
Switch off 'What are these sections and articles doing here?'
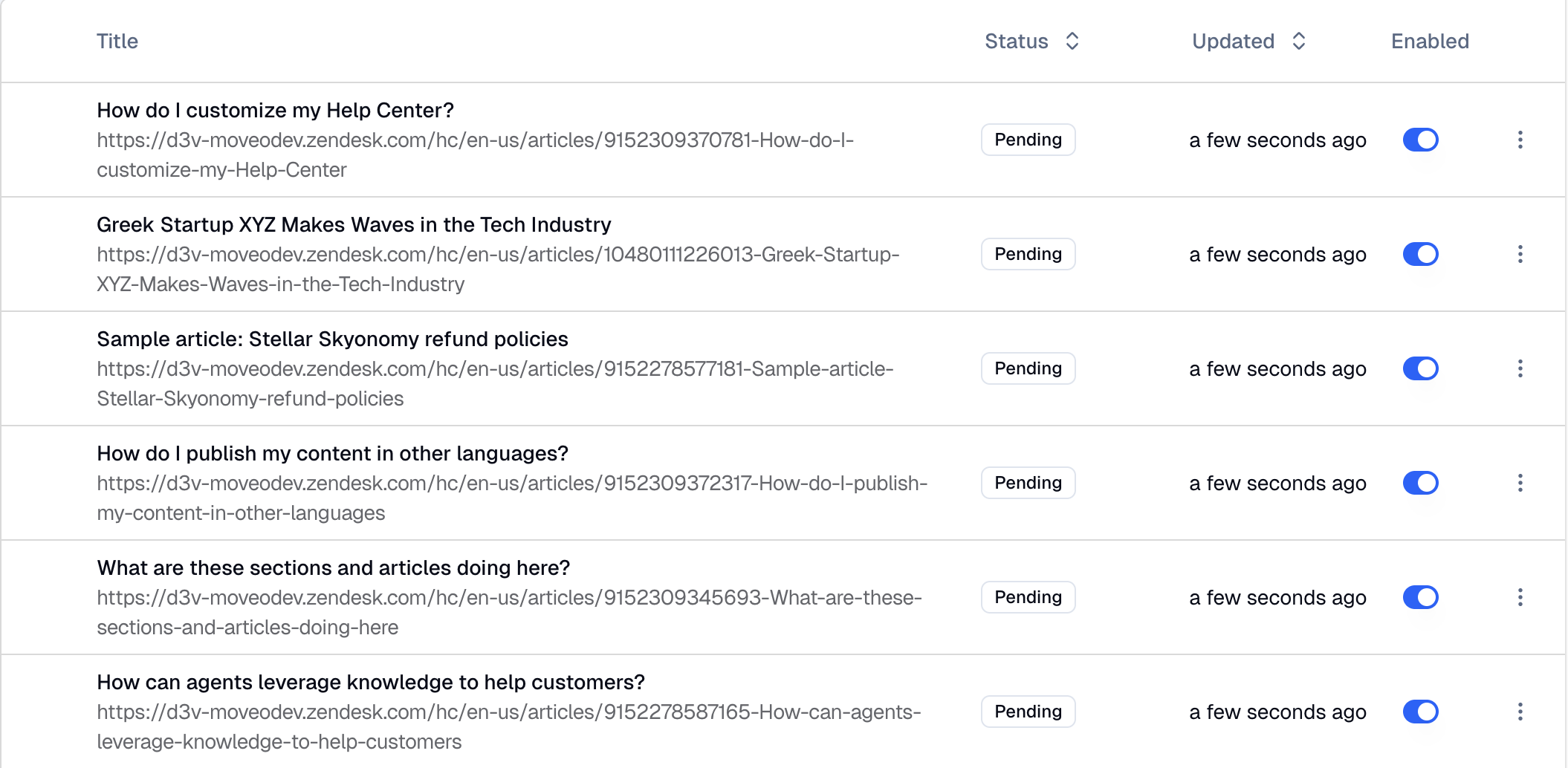point(1421,597)
